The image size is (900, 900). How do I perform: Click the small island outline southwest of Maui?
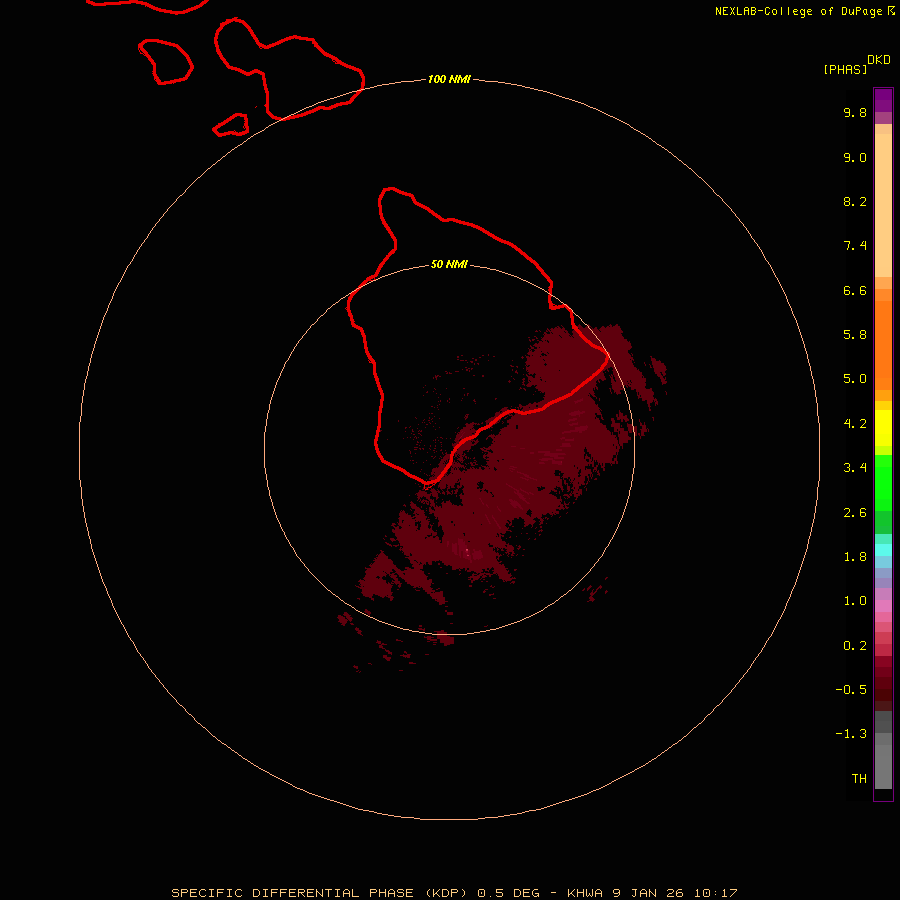coord(231,125)
